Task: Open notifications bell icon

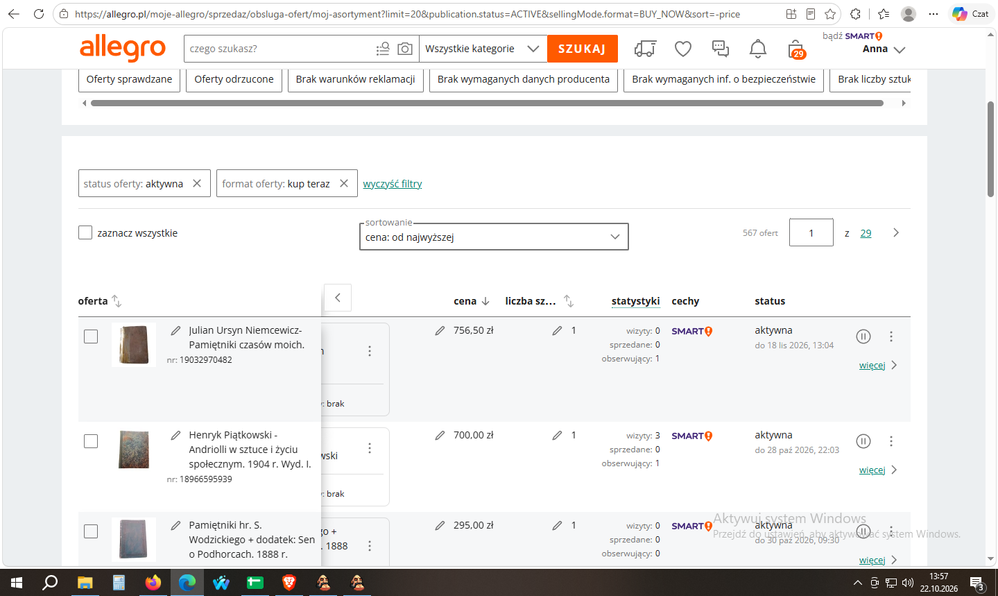Action: [757, 49]
